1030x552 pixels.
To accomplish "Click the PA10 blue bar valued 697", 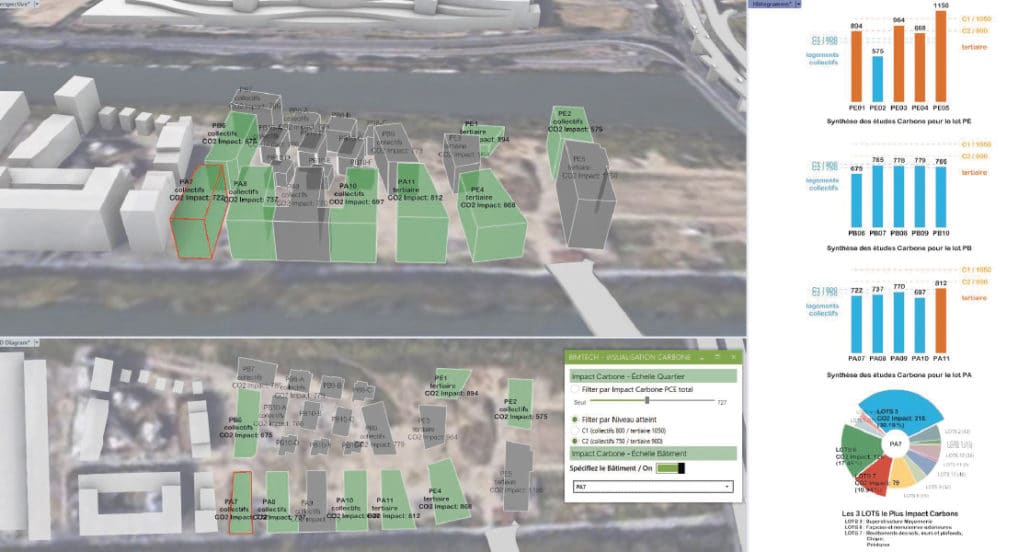I will [x=920, y=325].
